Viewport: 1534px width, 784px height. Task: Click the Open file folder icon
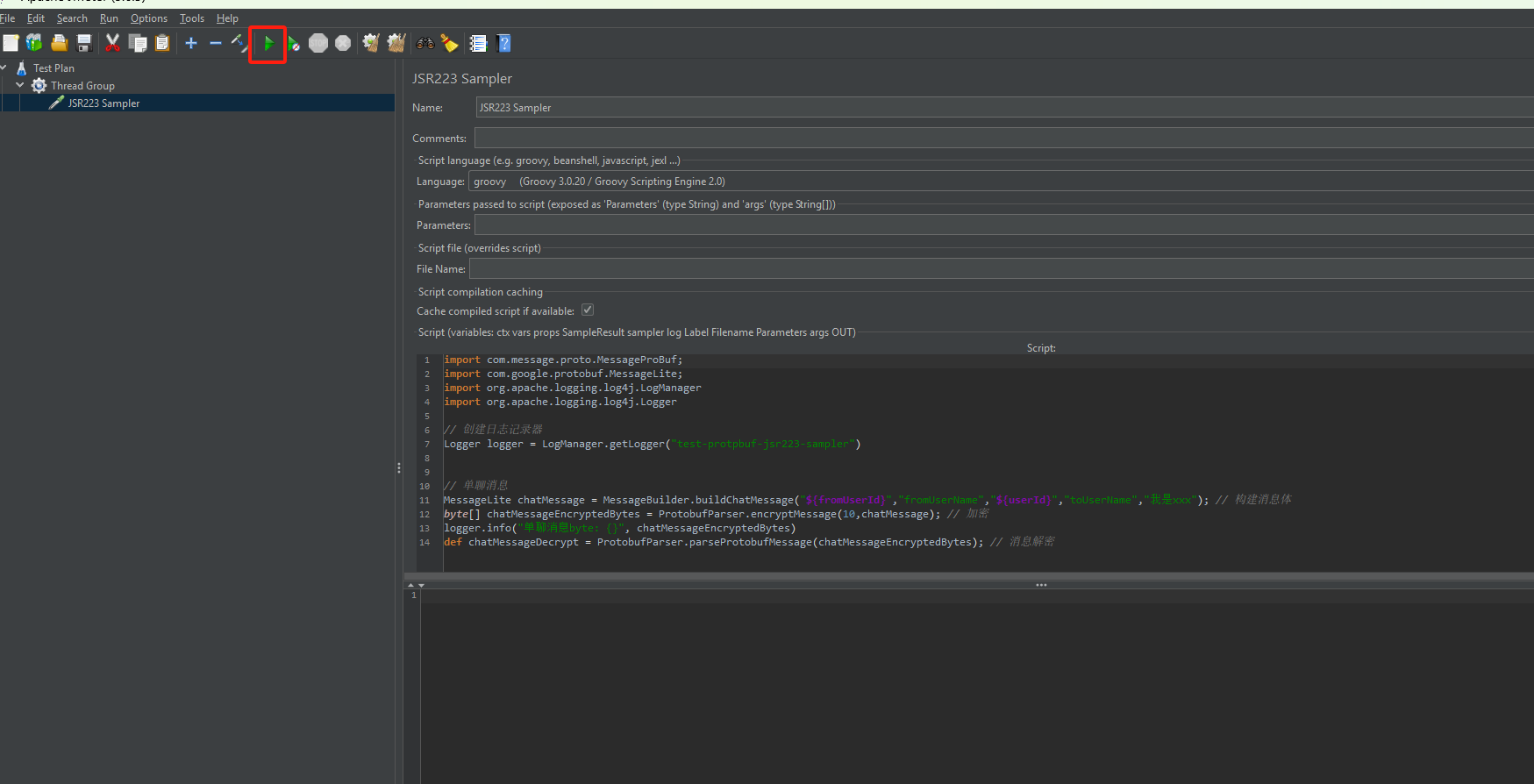click(60, 43)
